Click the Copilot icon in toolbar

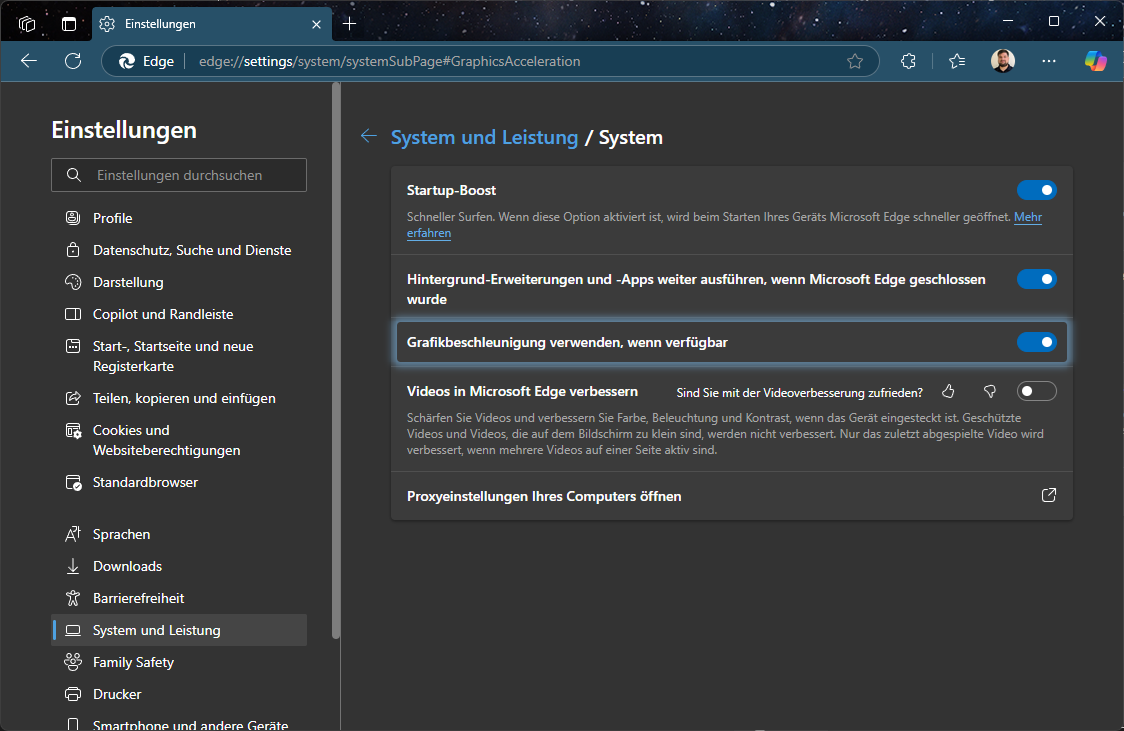pos(1096,61)
